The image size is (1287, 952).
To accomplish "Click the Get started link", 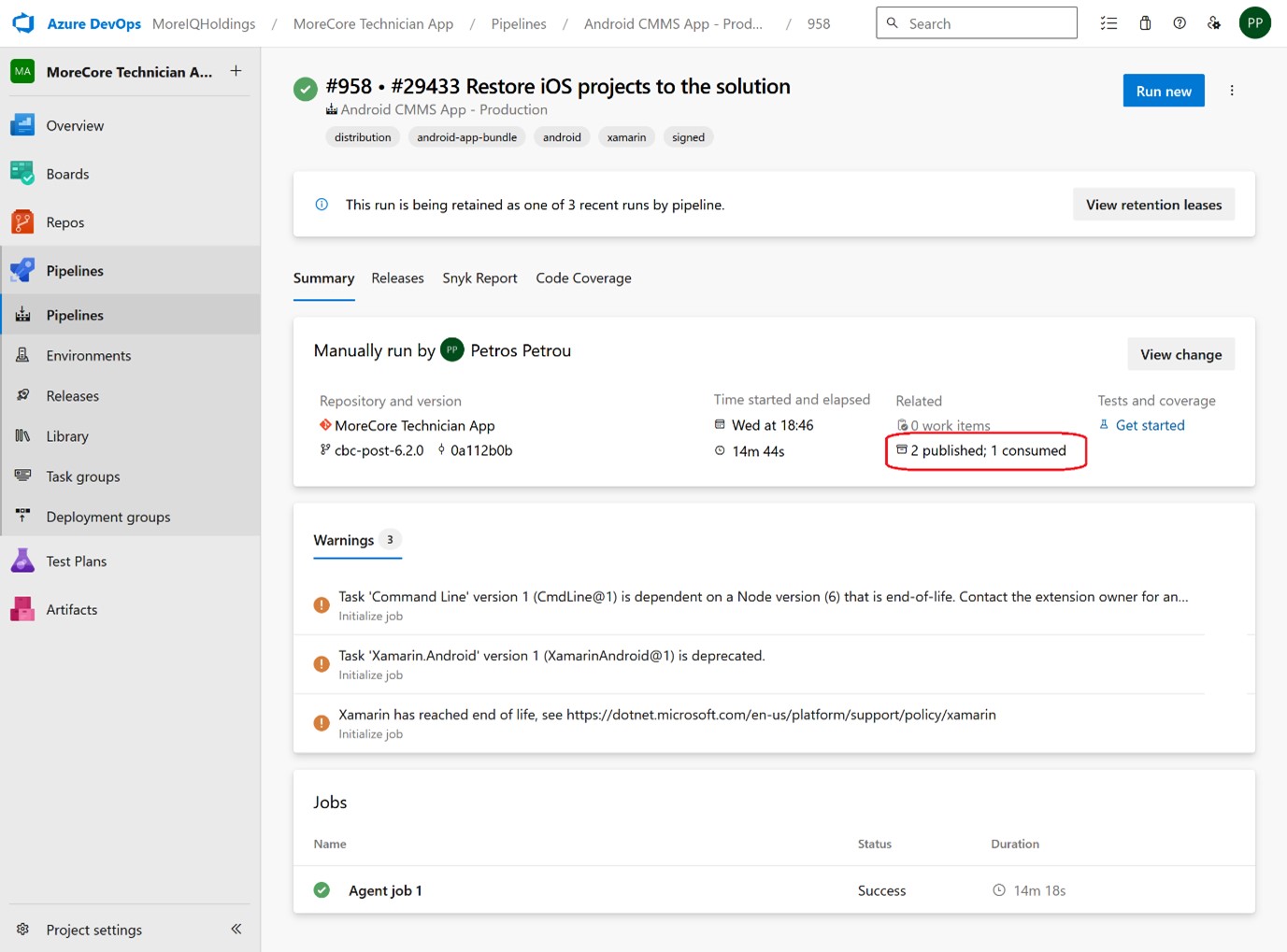I will [x=1150, y=425].
